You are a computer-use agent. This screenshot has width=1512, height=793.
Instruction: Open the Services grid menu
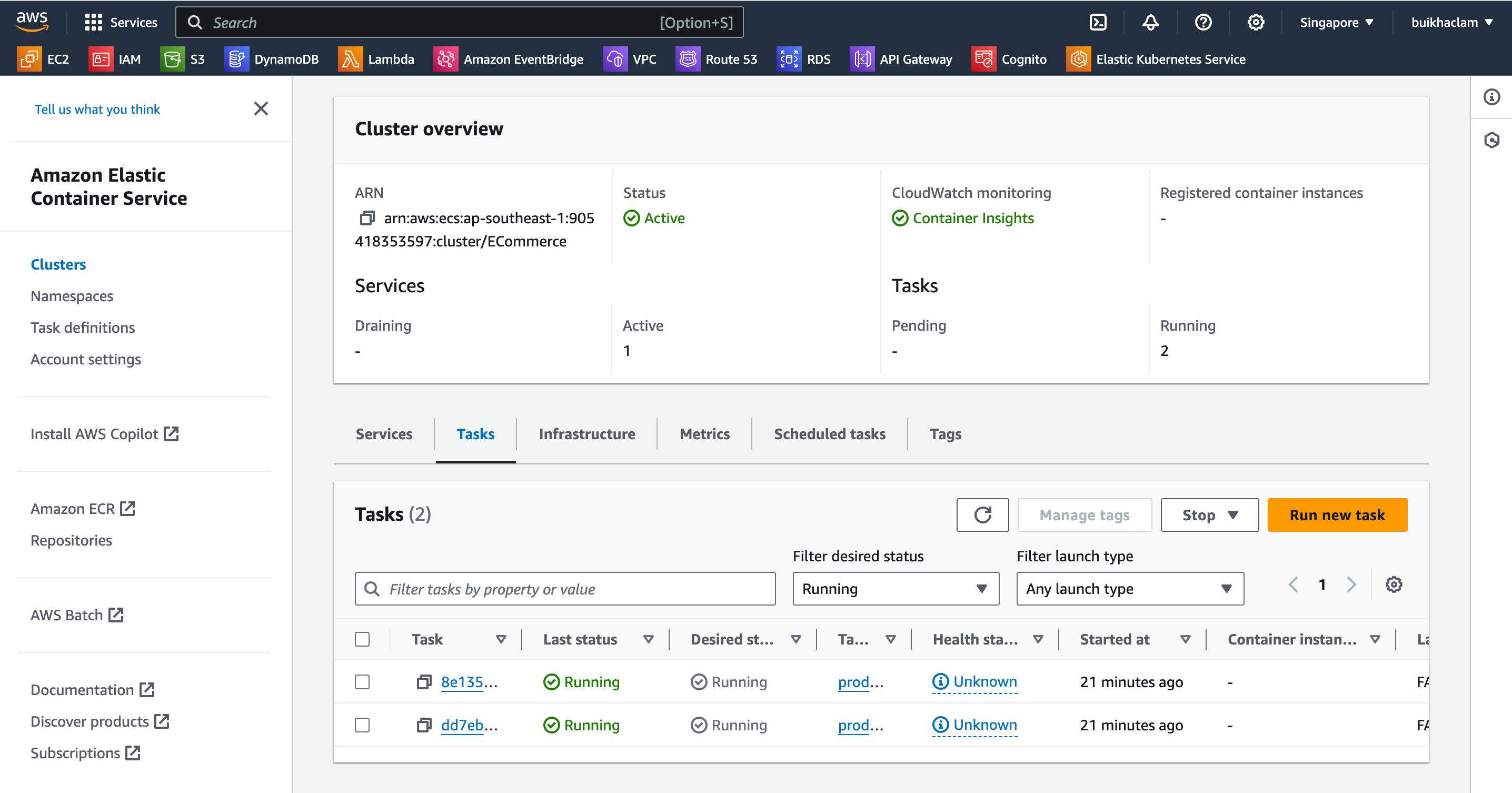pyautogui.click(x=121, y=22)
